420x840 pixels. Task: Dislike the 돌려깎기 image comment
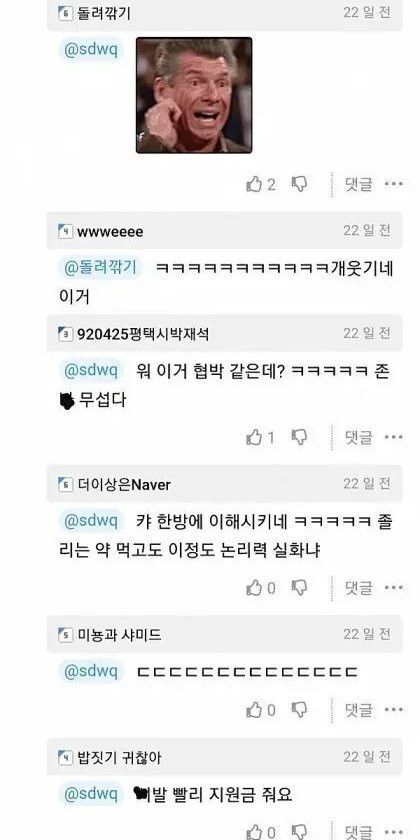point(299,185)
